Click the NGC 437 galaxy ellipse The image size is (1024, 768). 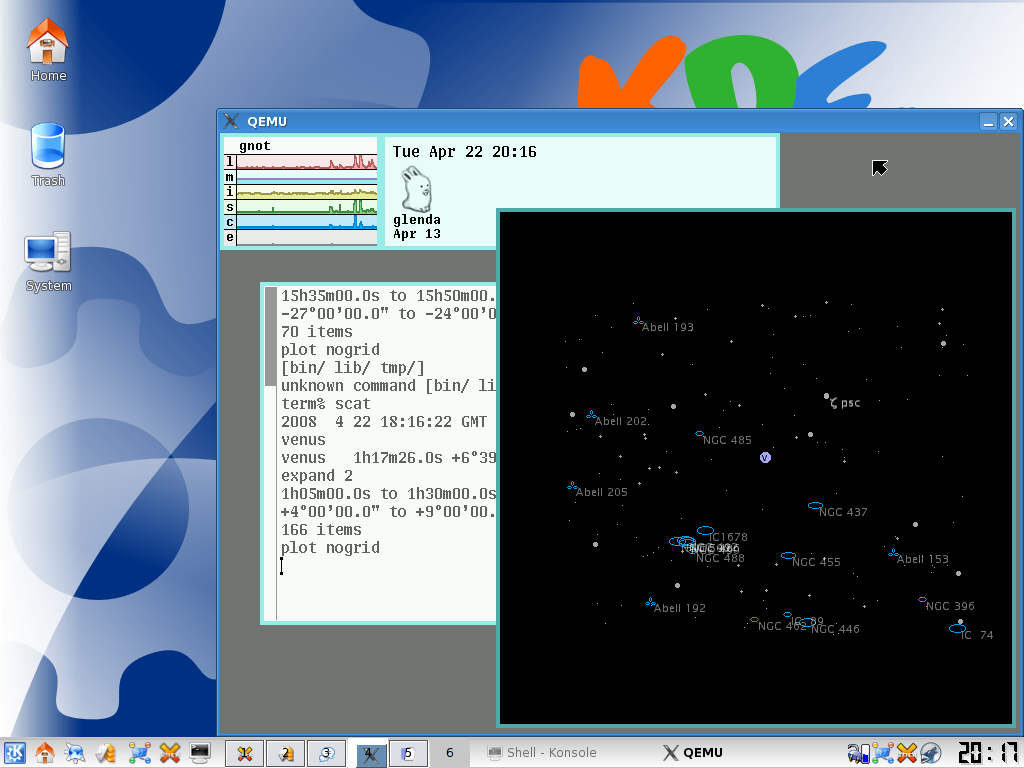pos(815,505)
